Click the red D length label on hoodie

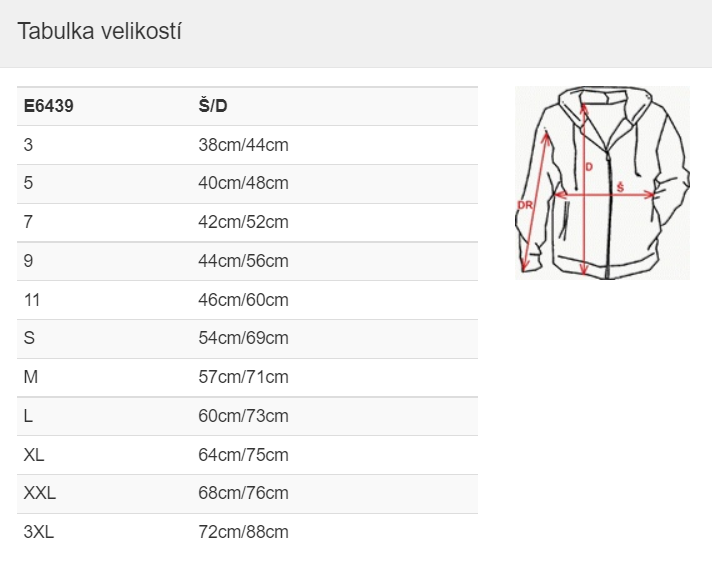(x=589, y=167)
